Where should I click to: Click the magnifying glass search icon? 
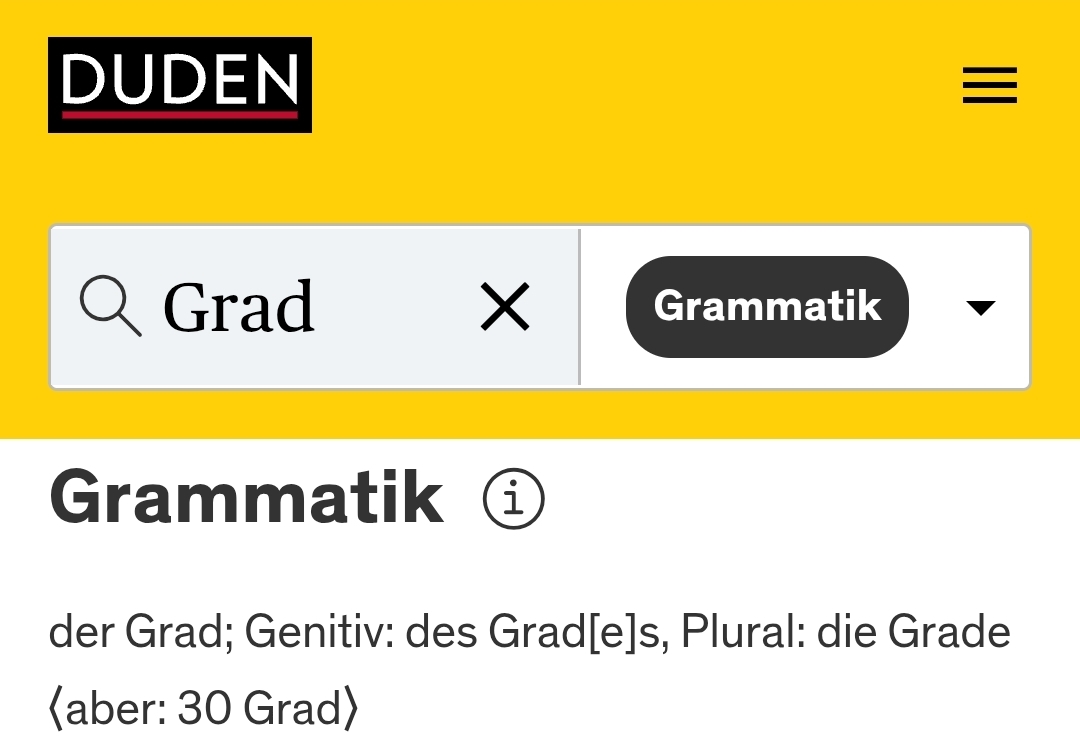coord(110,305)
